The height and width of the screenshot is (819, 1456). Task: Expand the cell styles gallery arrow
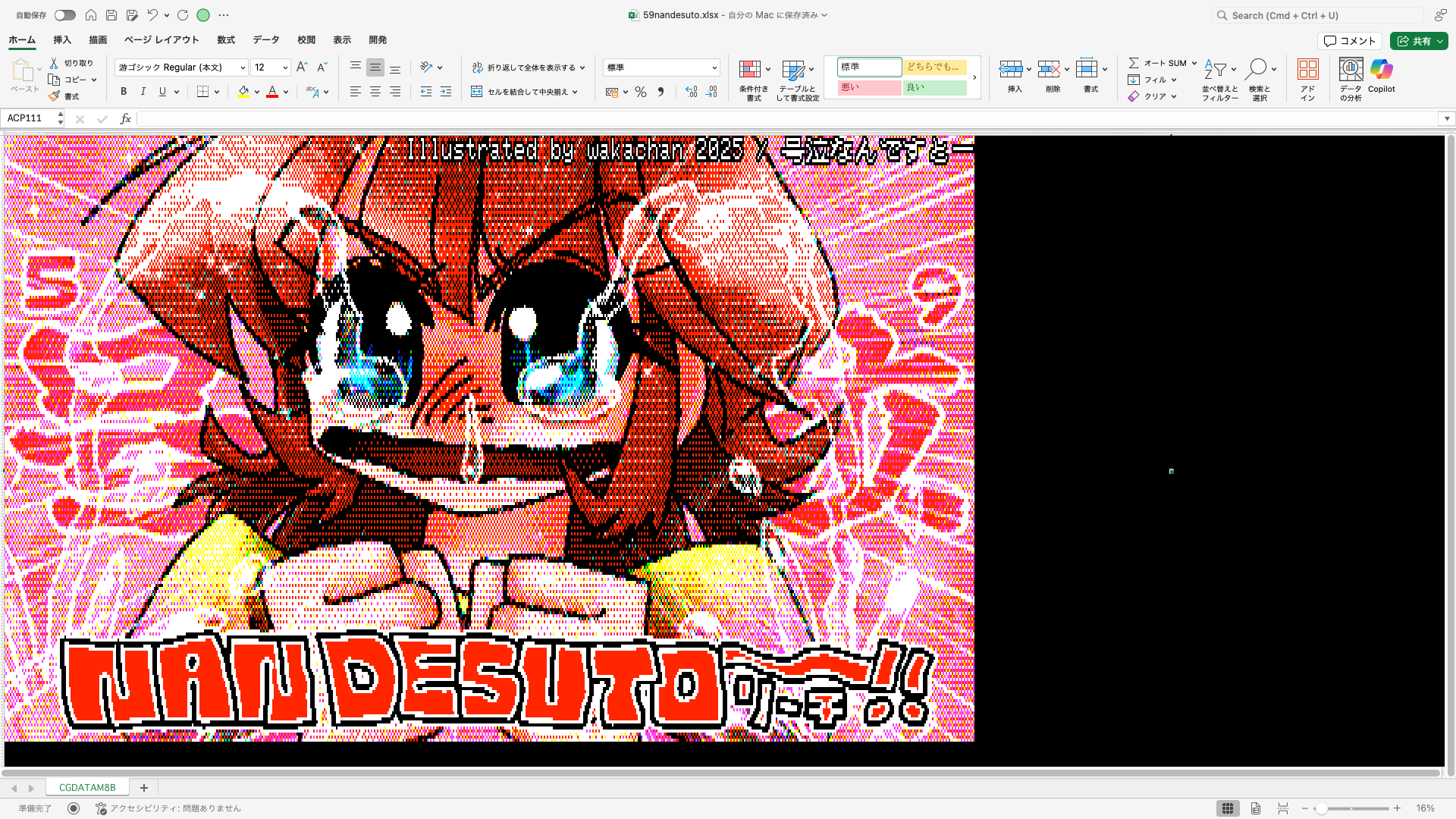click(974, 77)
